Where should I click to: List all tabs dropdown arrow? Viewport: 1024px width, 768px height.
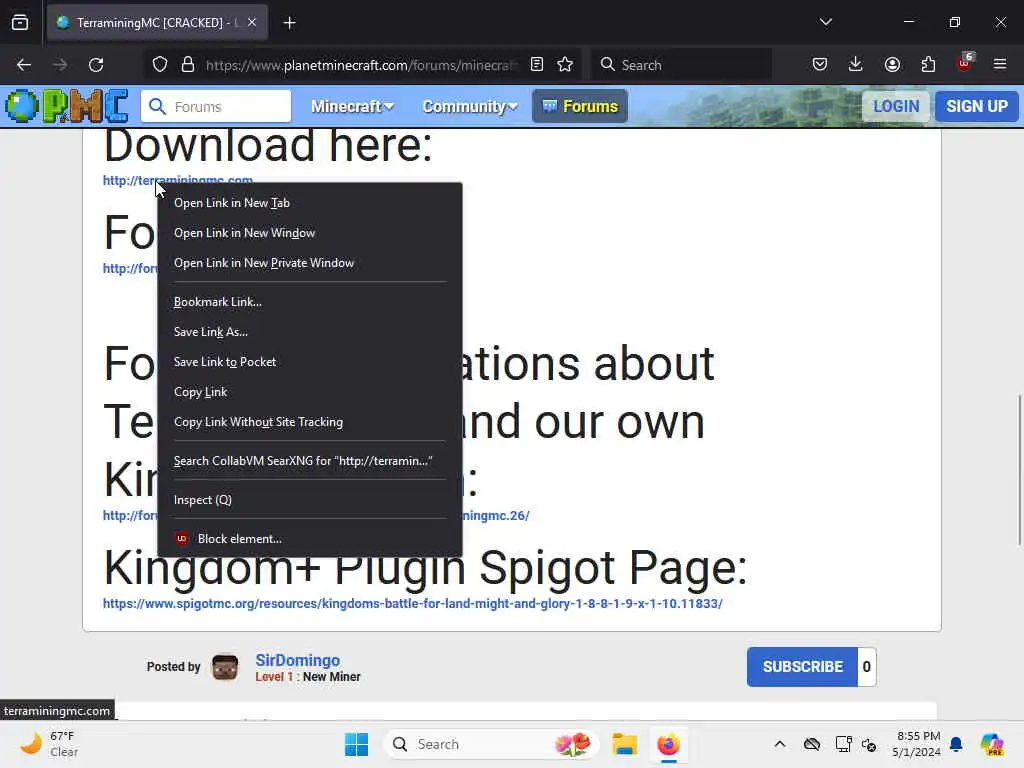pyautogui.click(x=826, y=22)
